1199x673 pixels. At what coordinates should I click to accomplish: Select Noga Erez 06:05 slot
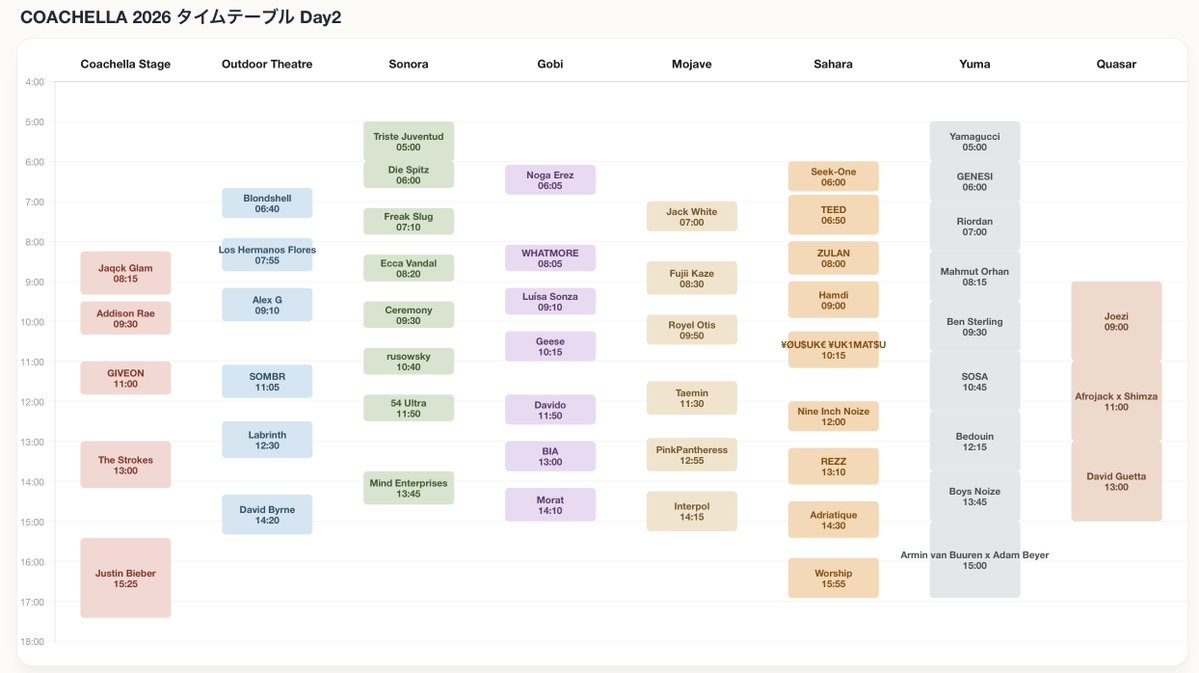click(550, 180)
